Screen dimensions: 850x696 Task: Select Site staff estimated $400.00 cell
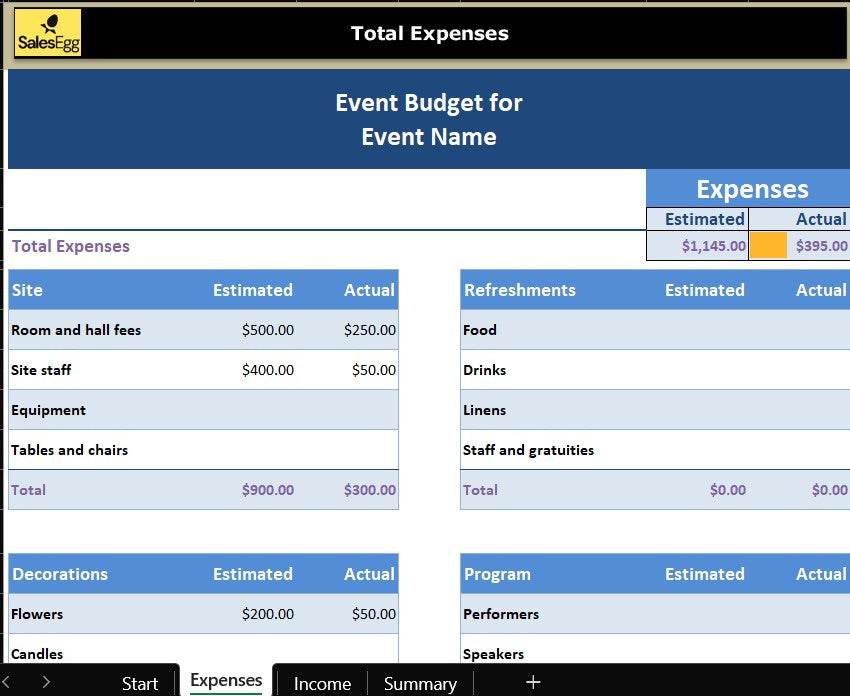tap(267, 370)
